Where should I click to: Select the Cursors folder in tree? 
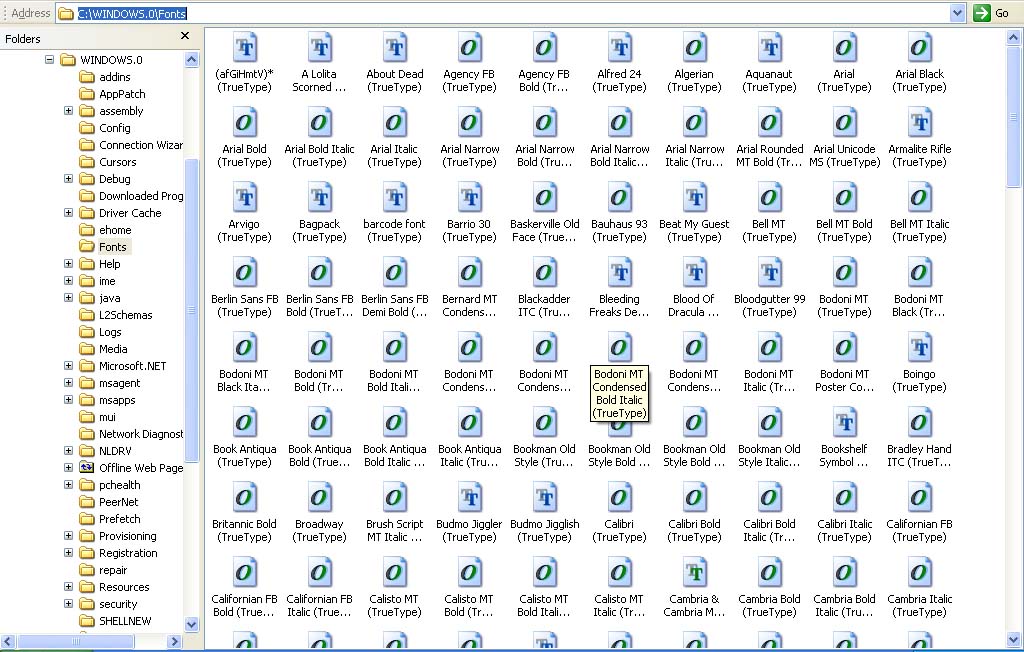click(118, 162)
